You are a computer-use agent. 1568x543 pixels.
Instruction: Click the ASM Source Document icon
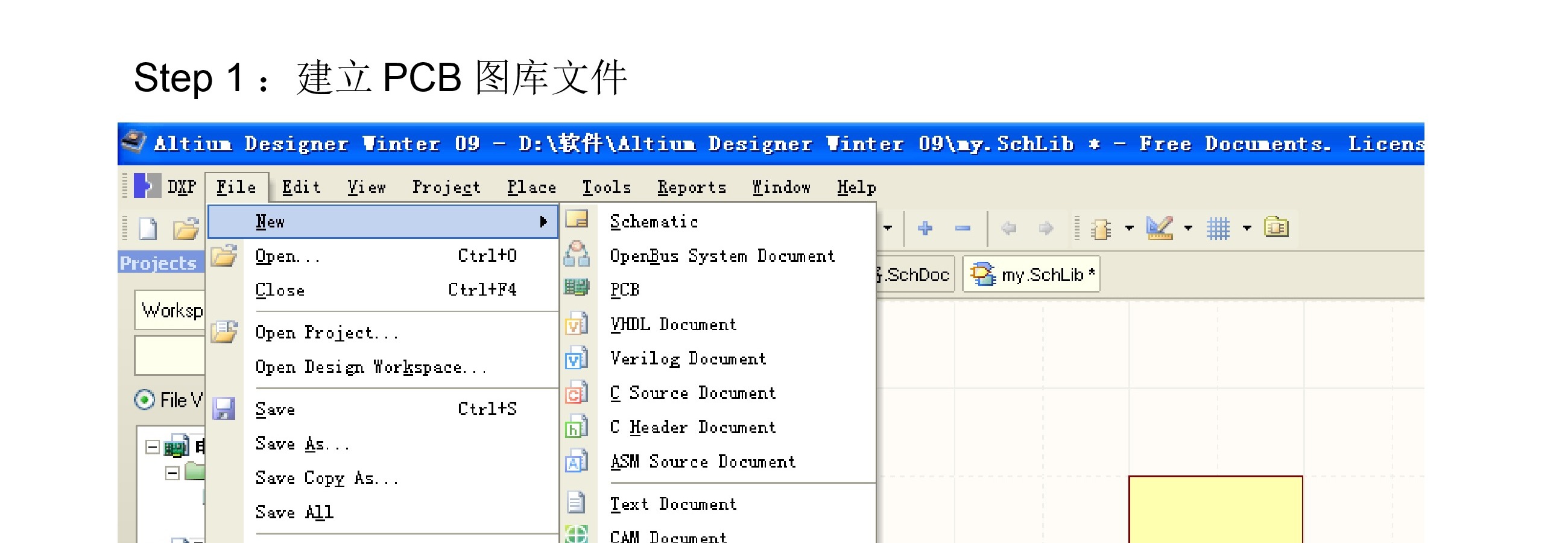click(x=577, y=461)
